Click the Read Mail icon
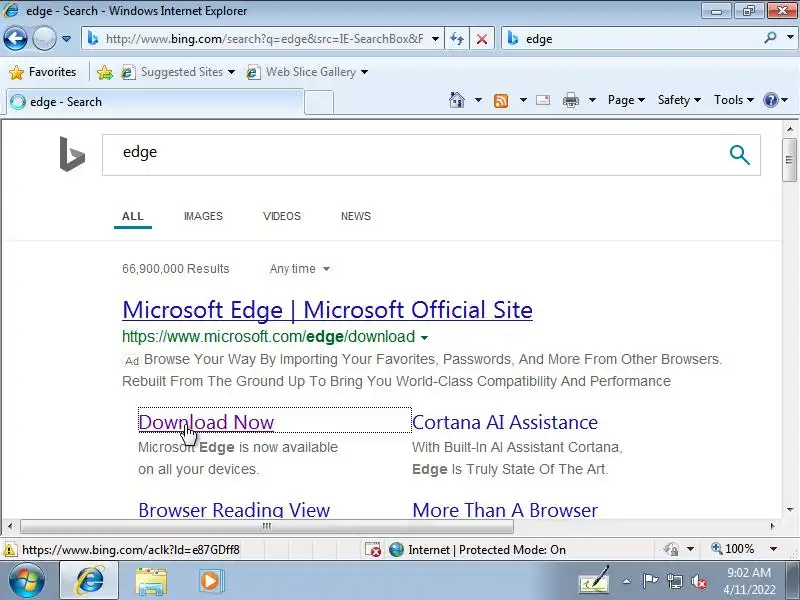This screenshot has width=800, height=600. pos(543,100)
